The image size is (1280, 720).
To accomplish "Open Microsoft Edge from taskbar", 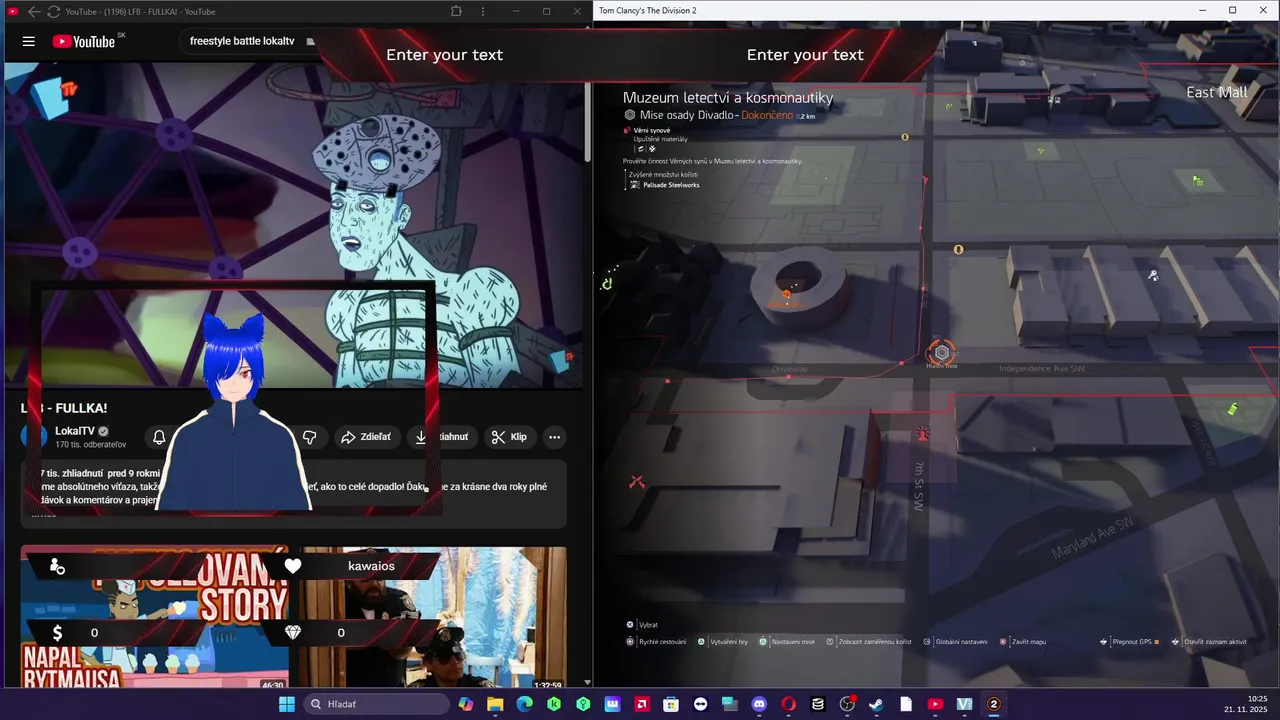I will [524, 704].
